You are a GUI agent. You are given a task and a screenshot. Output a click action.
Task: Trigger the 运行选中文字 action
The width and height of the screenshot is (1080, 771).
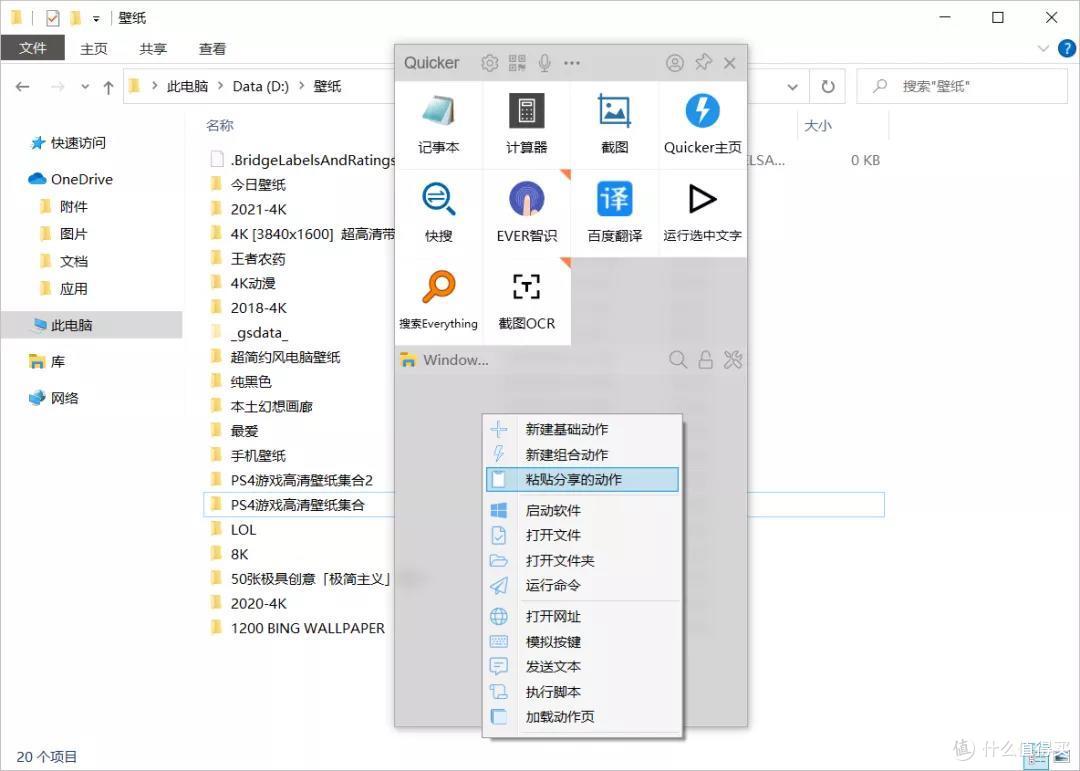[x=703, y=213]
